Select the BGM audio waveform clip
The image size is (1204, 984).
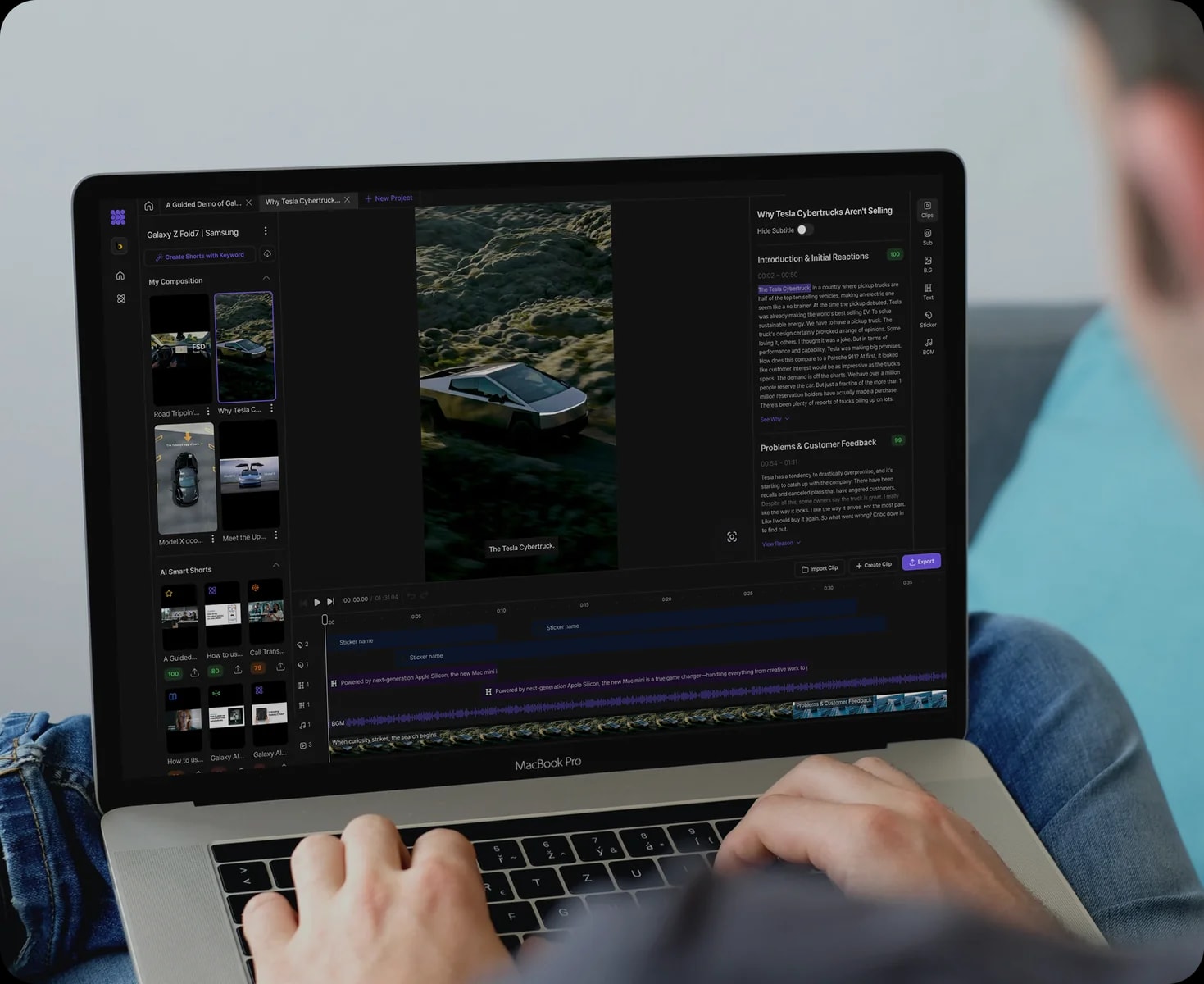639,699
